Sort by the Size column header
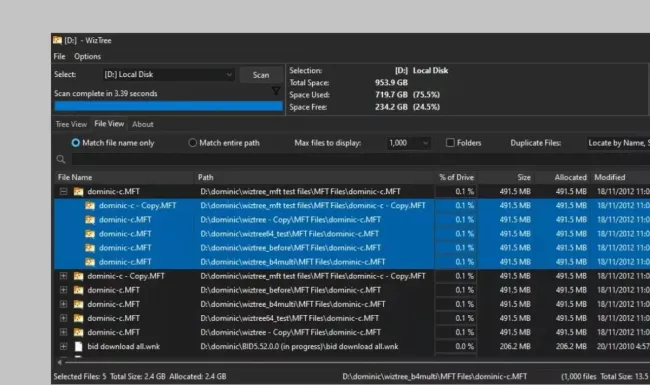The height and width of the screenshot is (385, 650). tap(506, 177)
